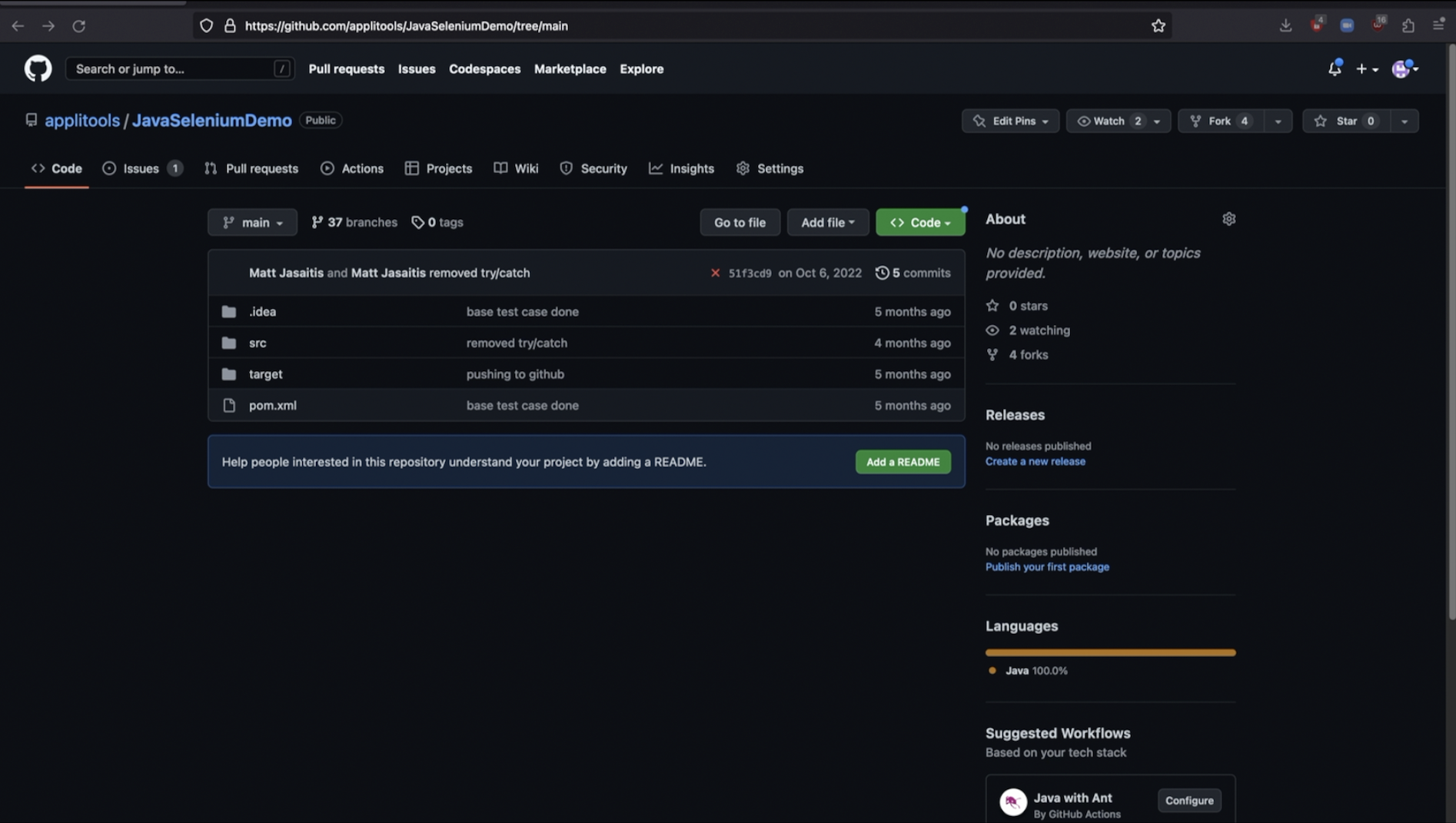The height and width of the screenshot is (823, 1456).
Task: Bookmark this page with star icon
Action: click(x=1158, y=25)
